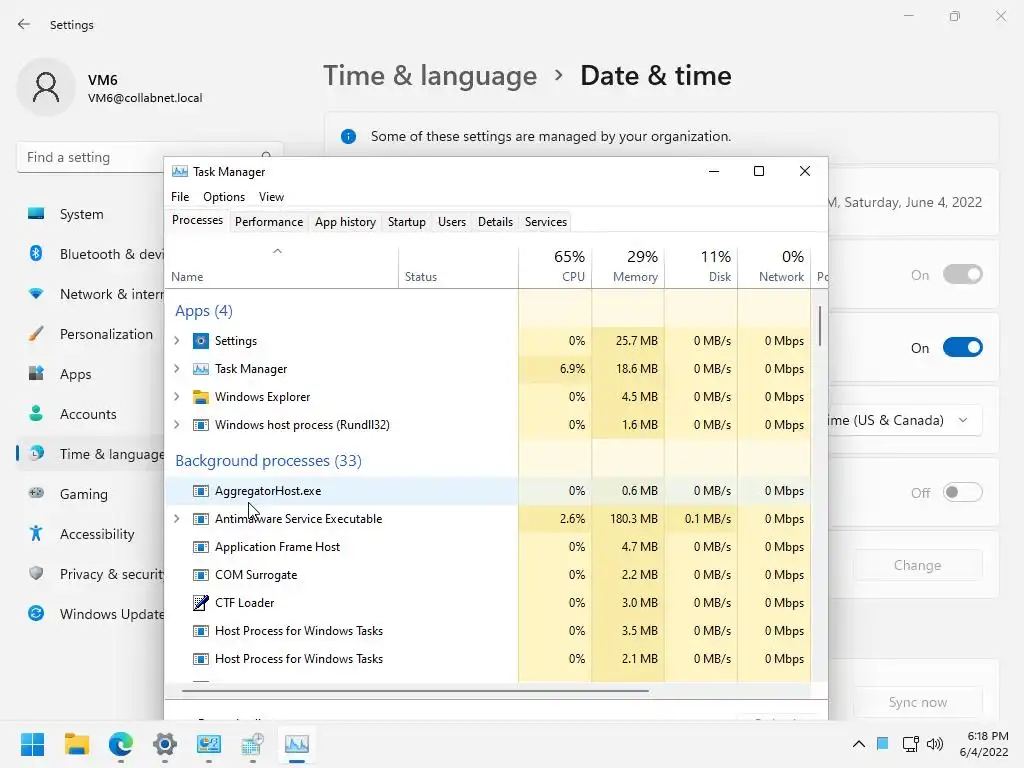
Task: Click the Accessibility figure icon in Settings
Action: (x=36, y=534)
